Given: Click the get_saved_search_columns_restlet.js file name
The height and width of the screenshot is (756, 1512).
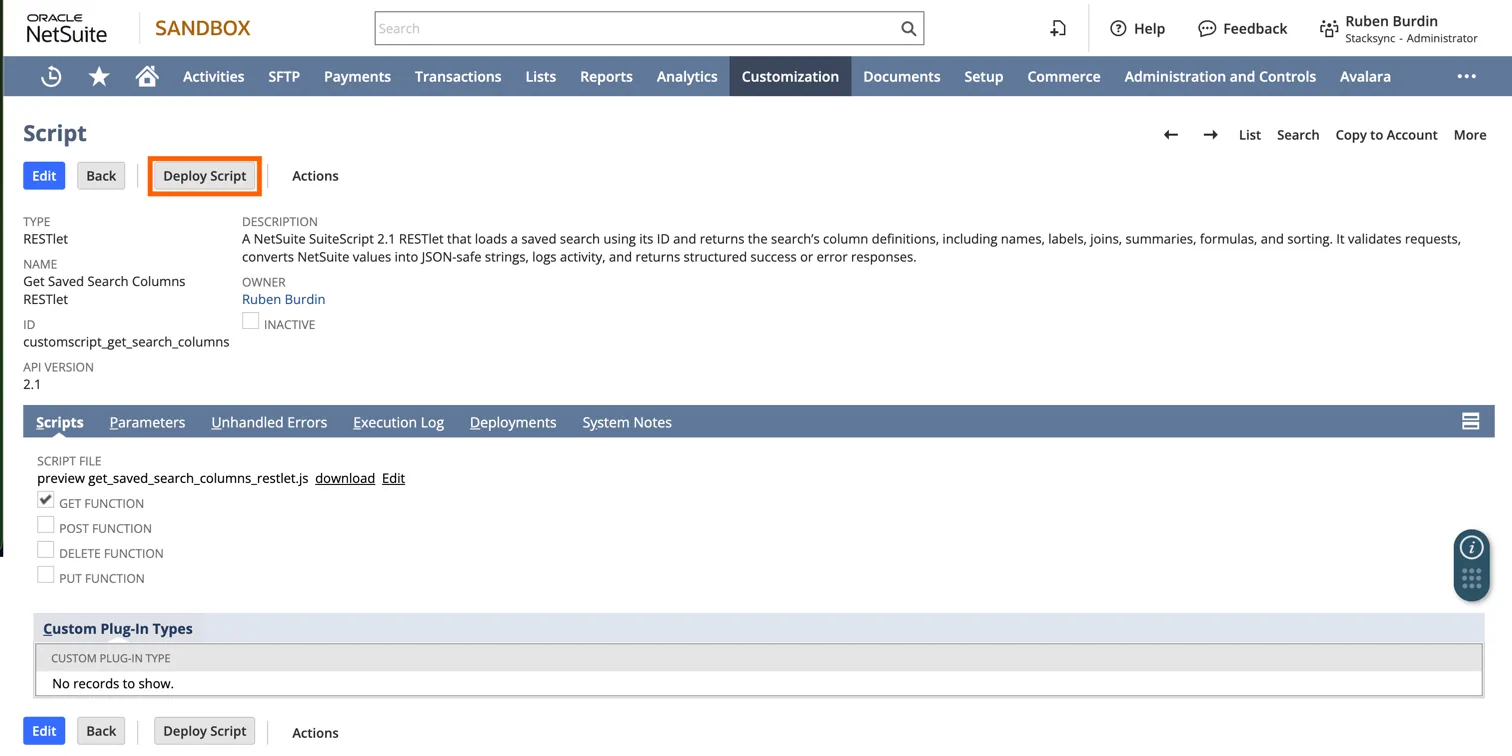Looking at the screenshot, I should (198, 478).
